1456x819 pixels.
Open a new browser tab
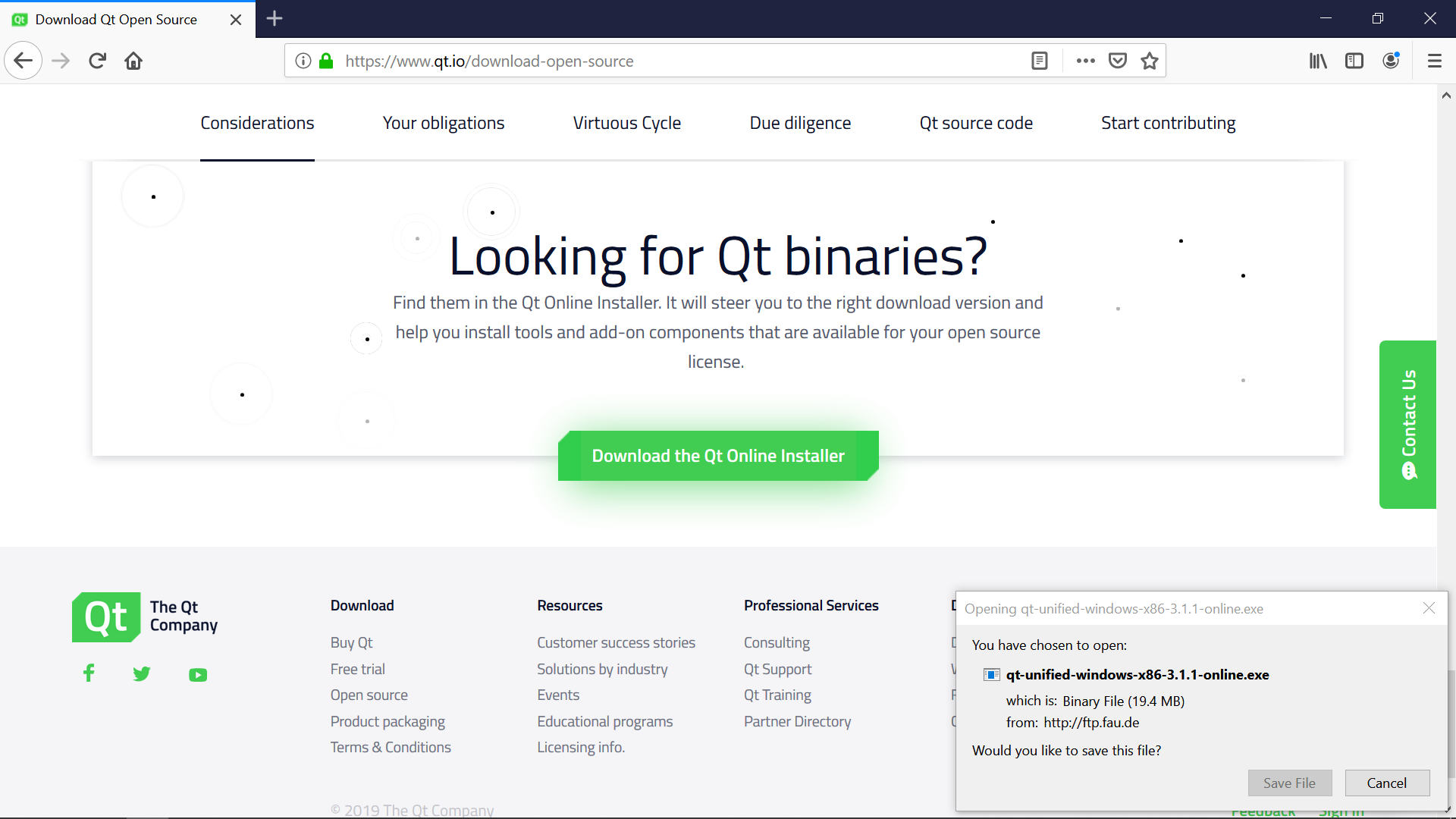(275, 19)
